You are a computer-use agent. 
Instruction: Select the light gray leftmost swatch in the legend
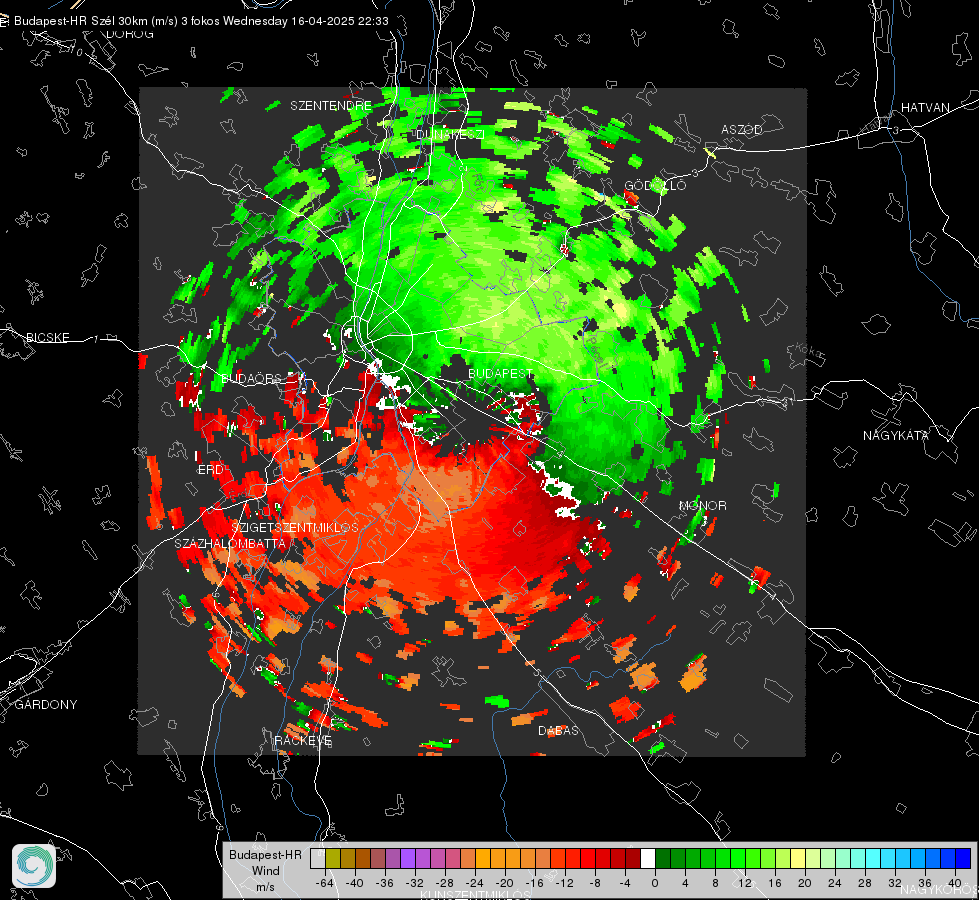tap(318, 858)
